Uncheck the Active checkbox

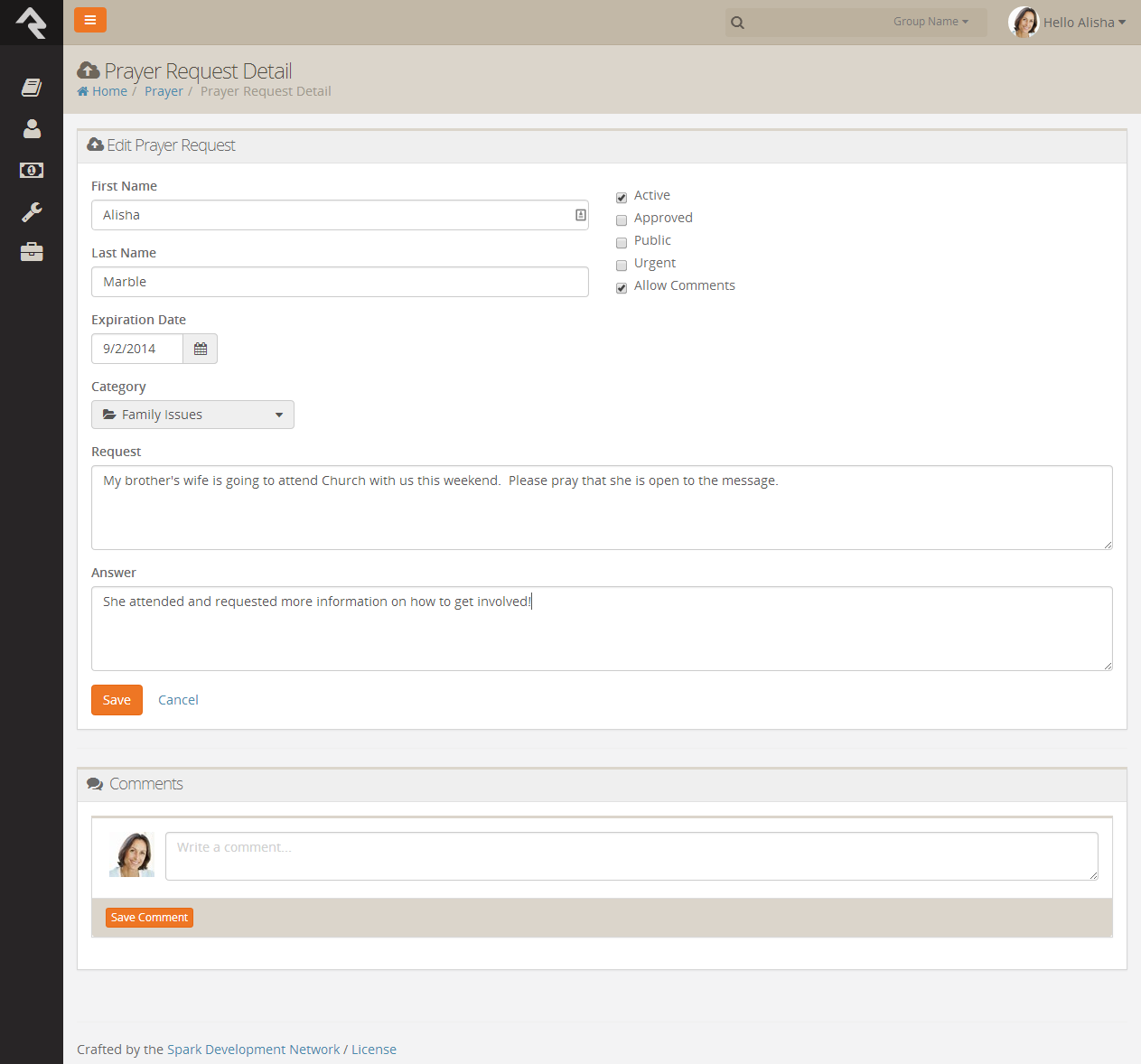tap(622, 198)
